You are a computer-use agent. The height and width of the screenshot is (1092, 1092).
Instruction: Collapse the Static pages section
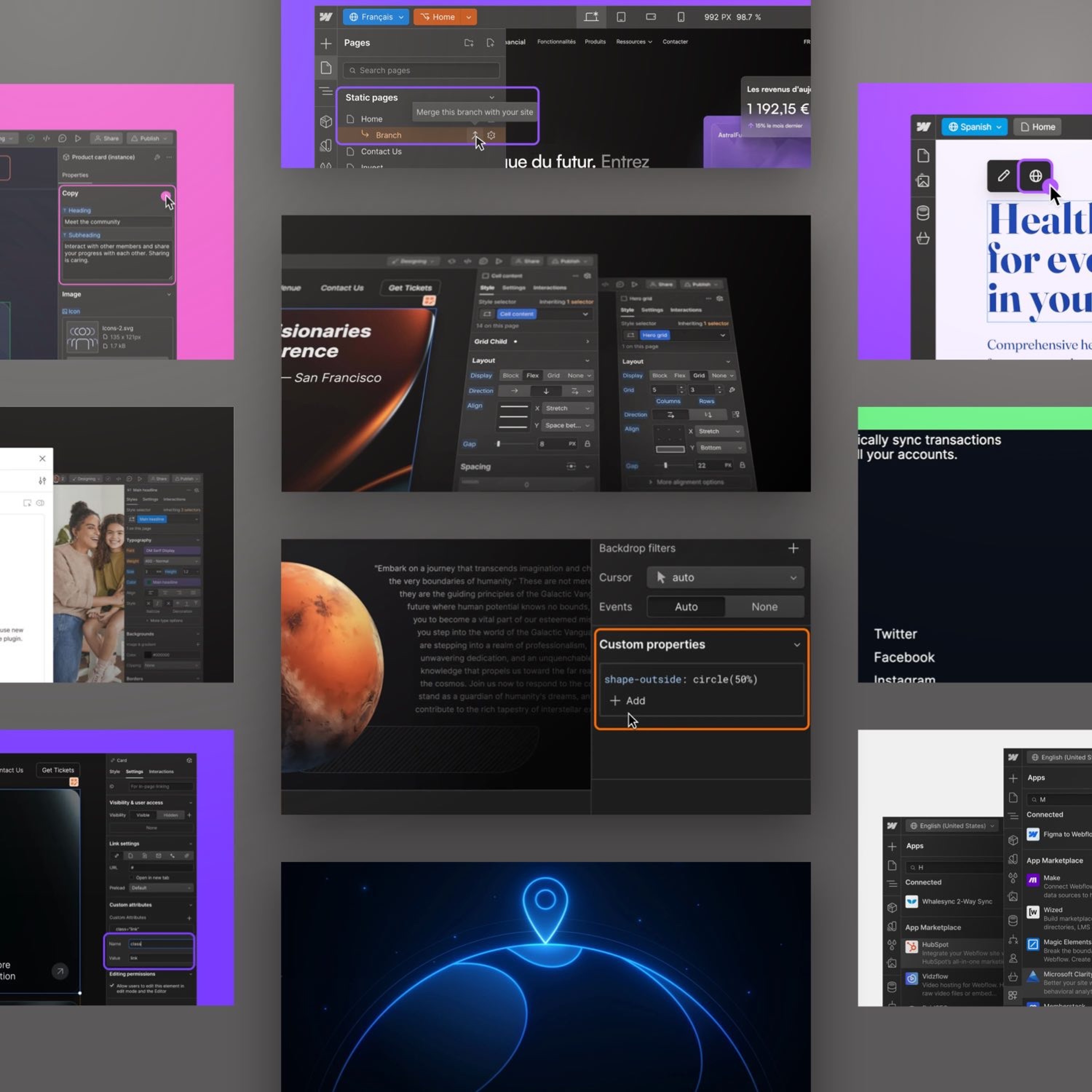pos(492,97)
